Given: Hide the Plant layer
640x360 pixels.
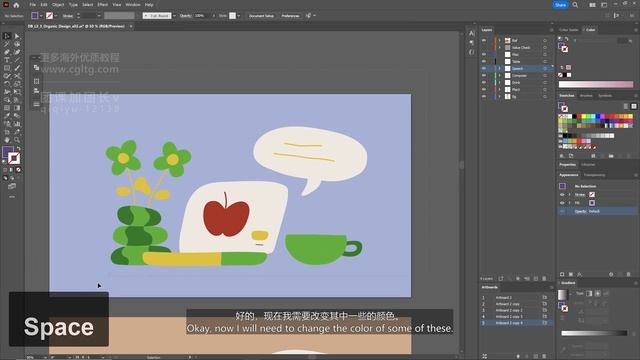Looking at the screenshot, I should [484, 89].
